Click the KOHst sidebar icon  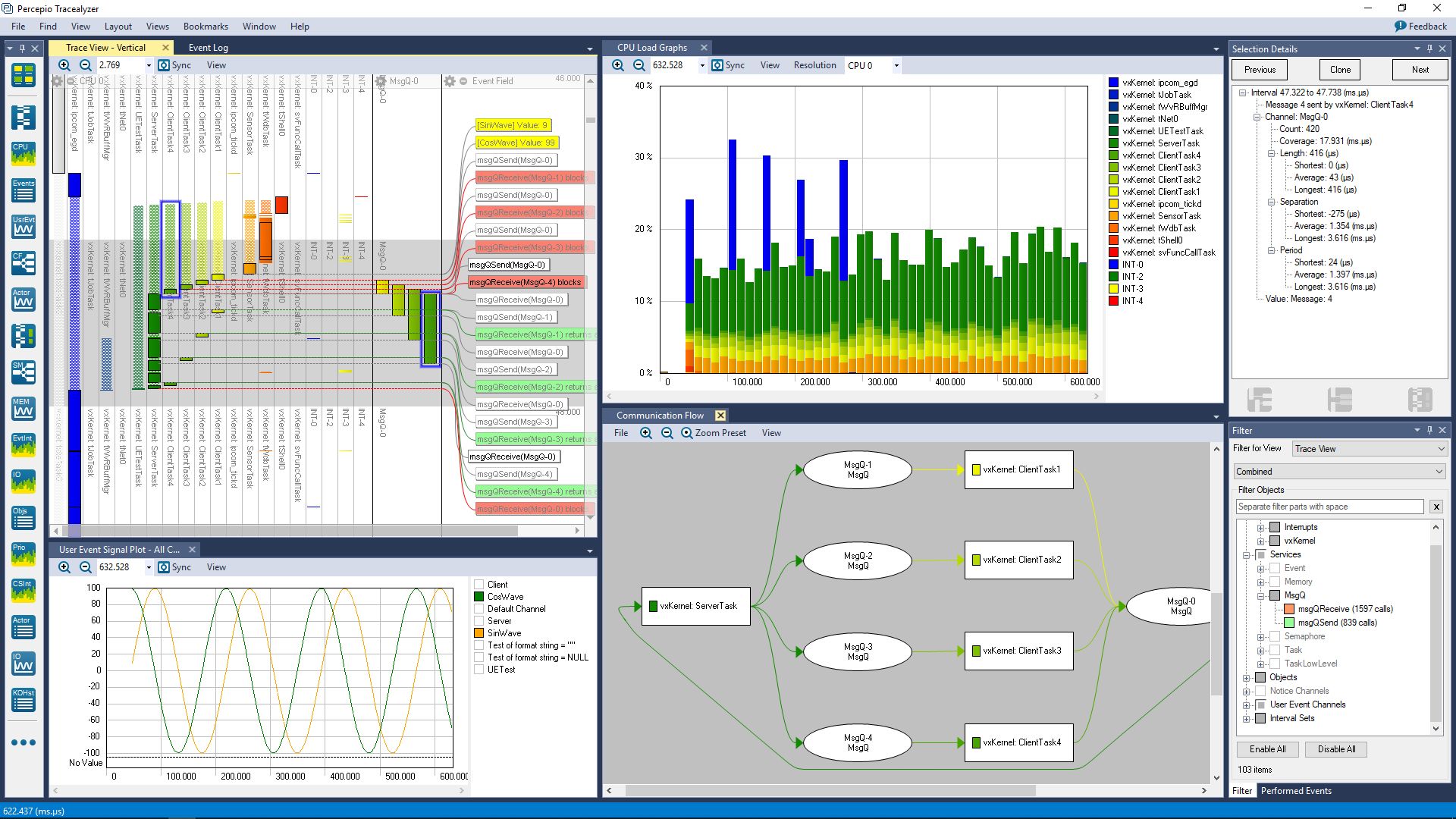tap(24, 700)
